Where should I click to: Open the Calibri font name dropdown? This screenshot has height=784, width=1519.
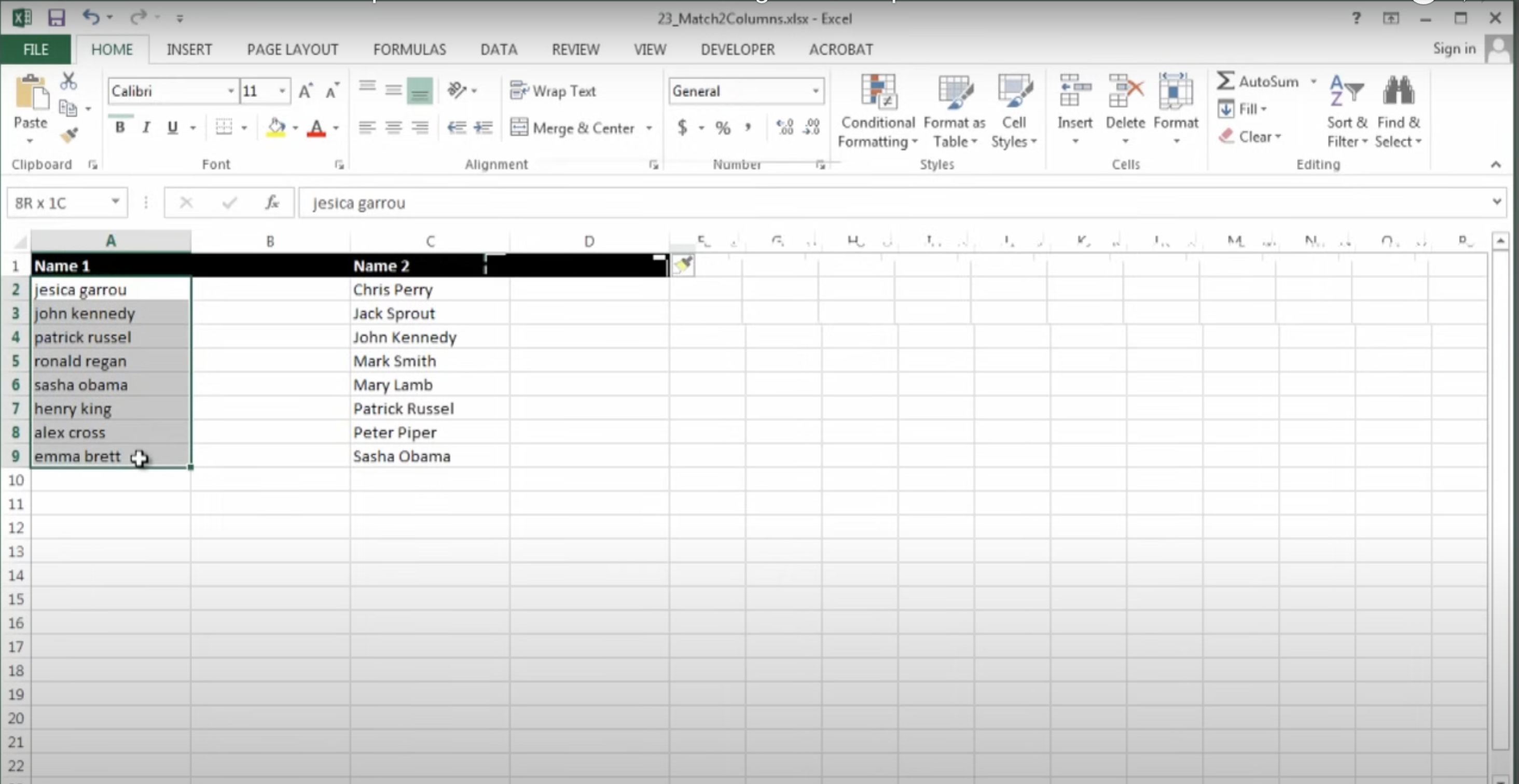(230, 91)
